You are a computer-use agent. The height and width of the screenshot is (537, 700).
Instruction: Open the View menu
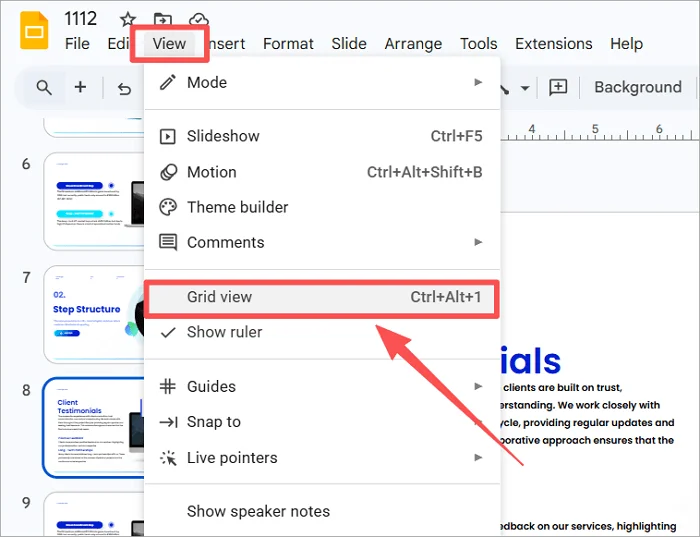click(x=169, y=44)
